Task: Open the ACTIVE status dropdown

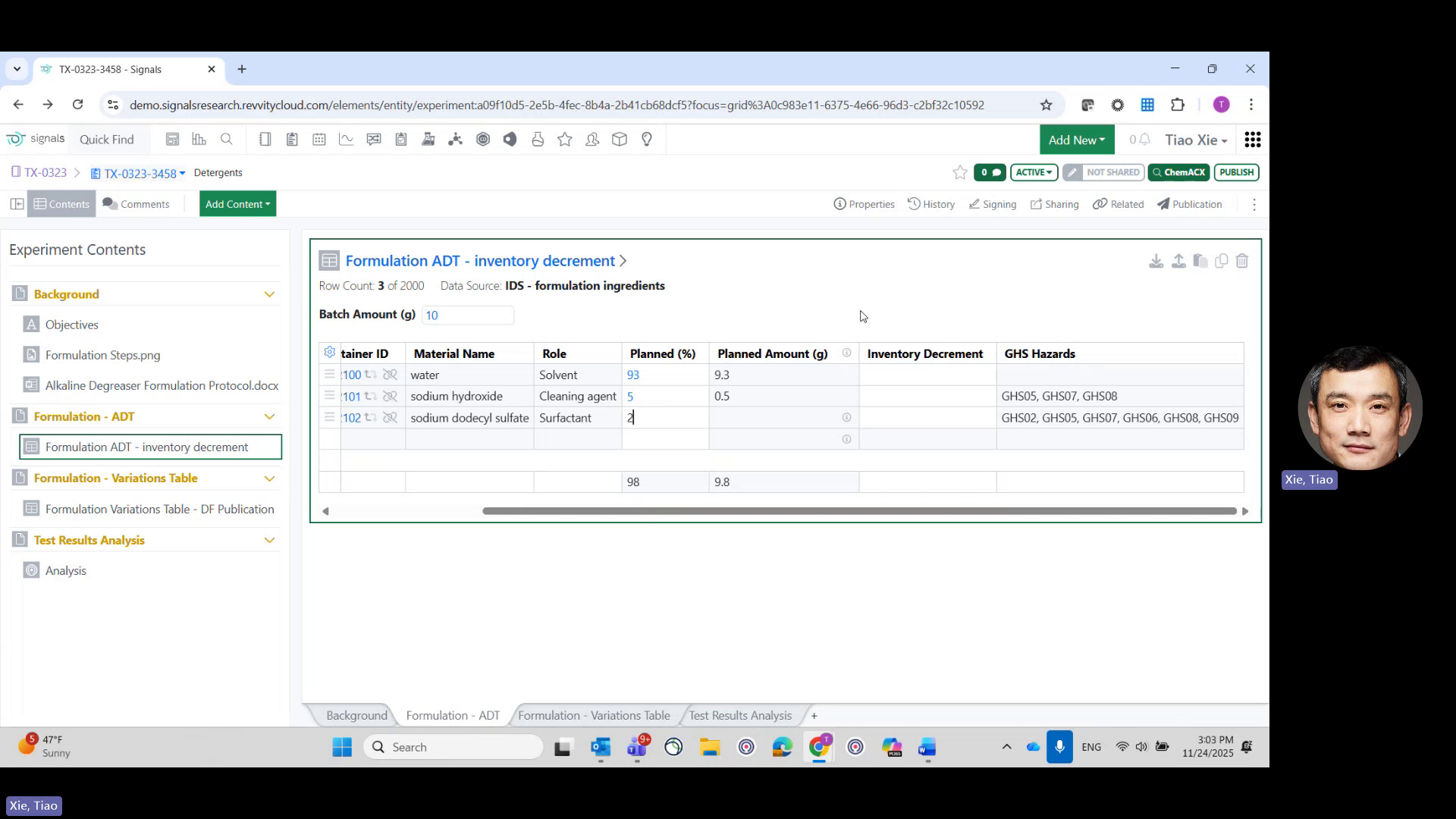Action: [1034, 172]
